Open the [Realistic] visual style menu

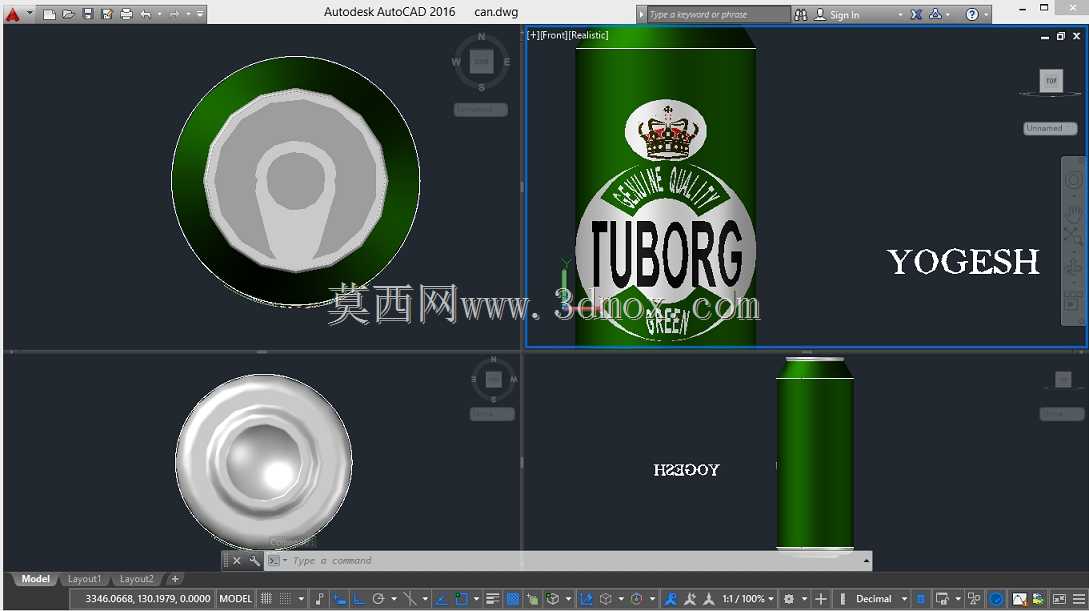point(588,35)
